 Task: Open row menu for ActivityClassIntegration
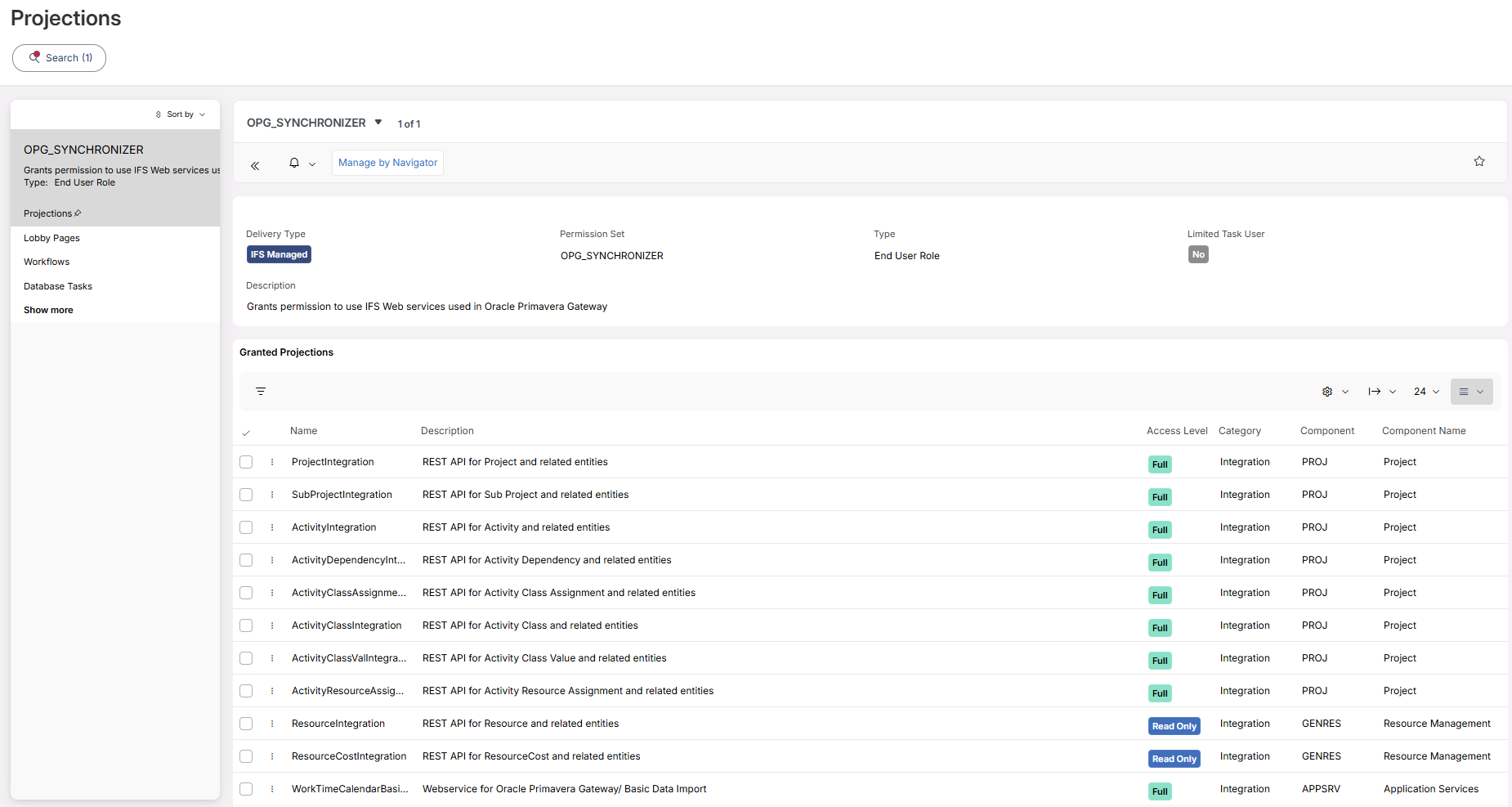tap(272, 625)
